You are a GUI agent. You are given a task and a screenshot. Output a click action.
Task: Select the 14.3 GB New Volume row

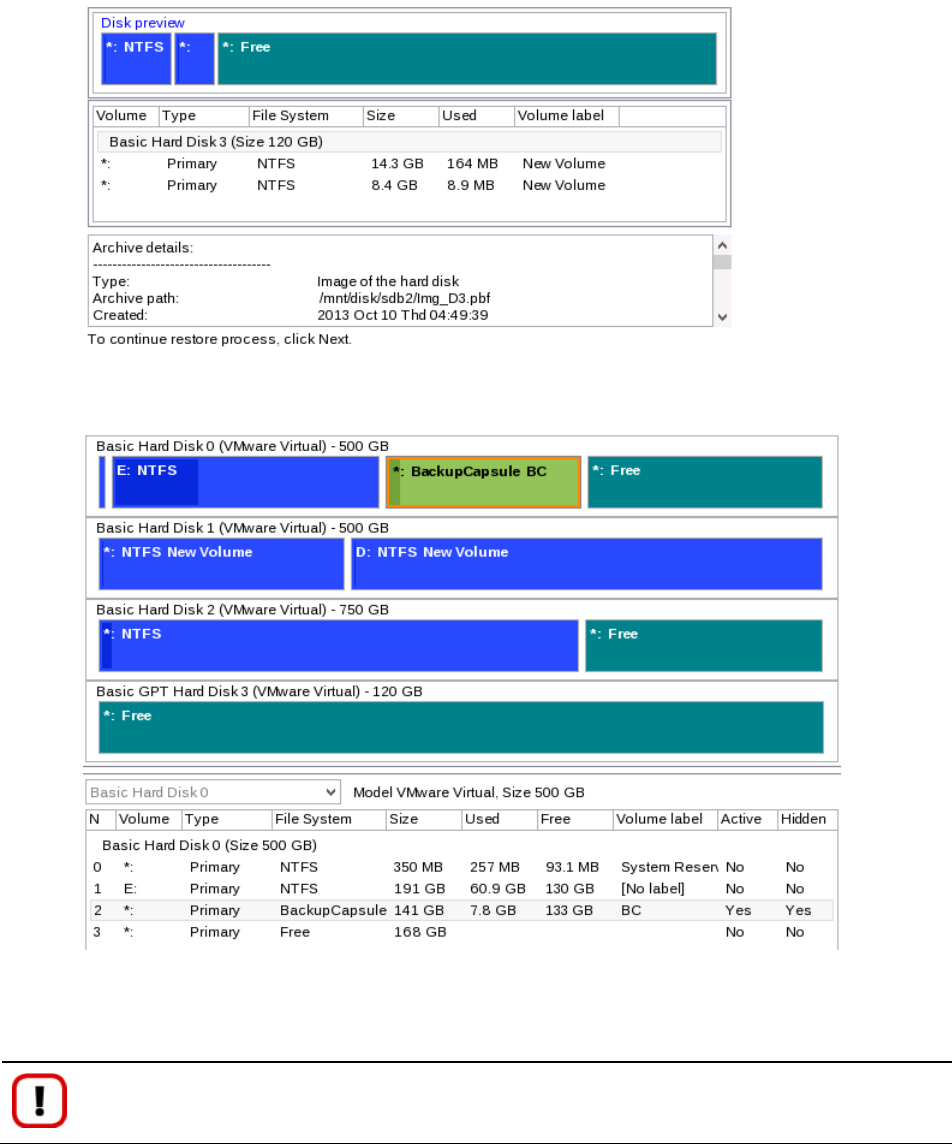(409, 163)
